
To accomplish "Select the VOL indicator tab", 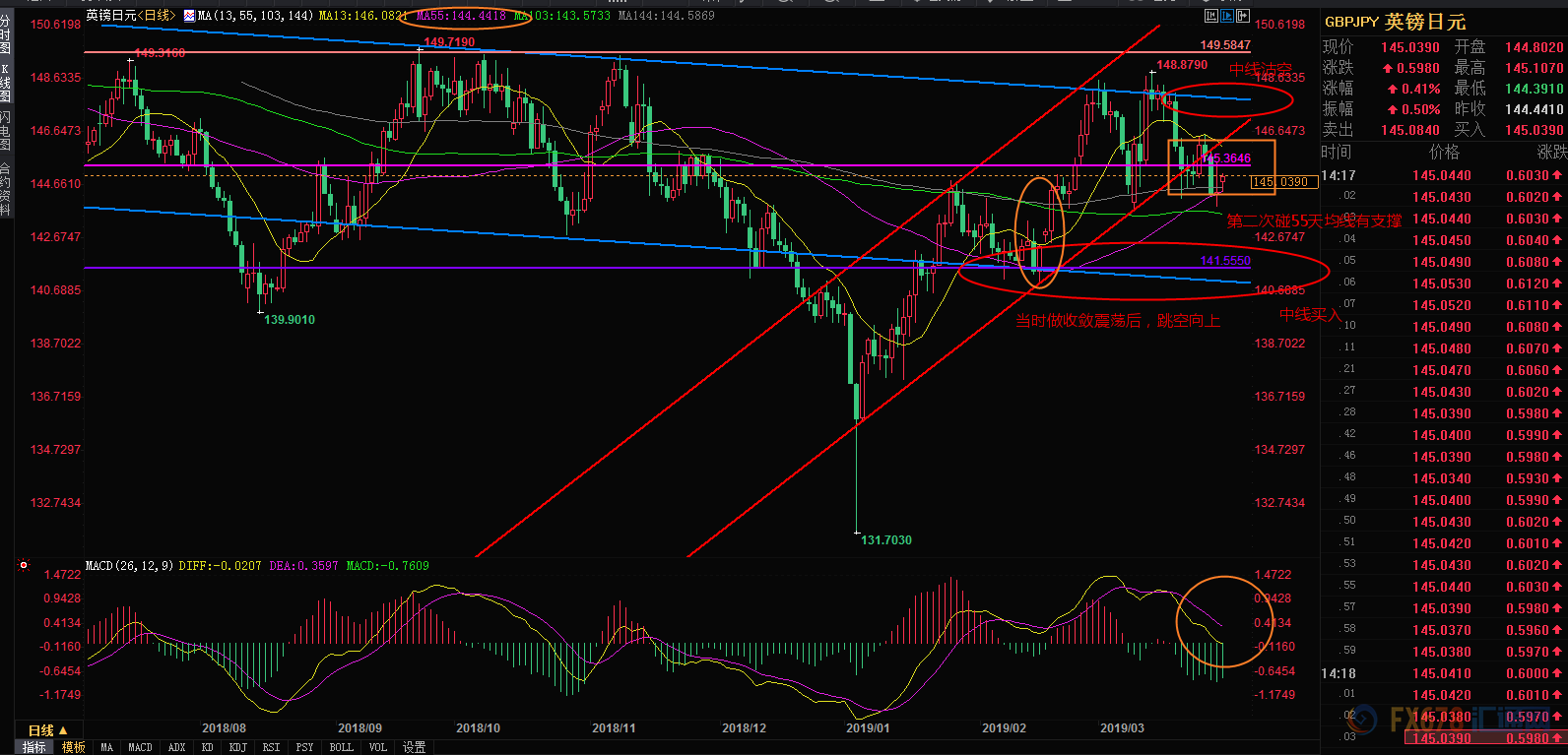I will tap(378, 747).
